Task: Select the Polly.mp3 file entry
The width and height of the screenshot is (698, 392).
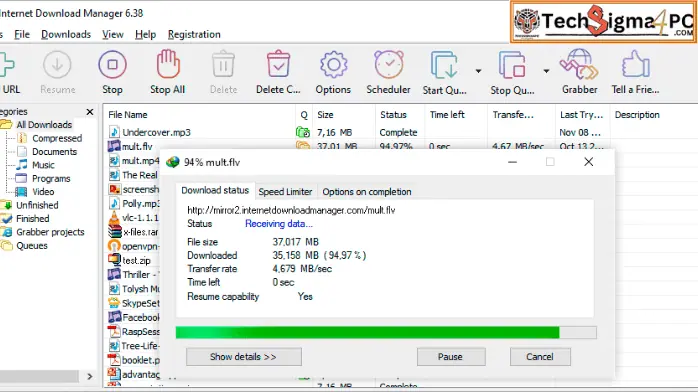Action: tap(140, 203)
